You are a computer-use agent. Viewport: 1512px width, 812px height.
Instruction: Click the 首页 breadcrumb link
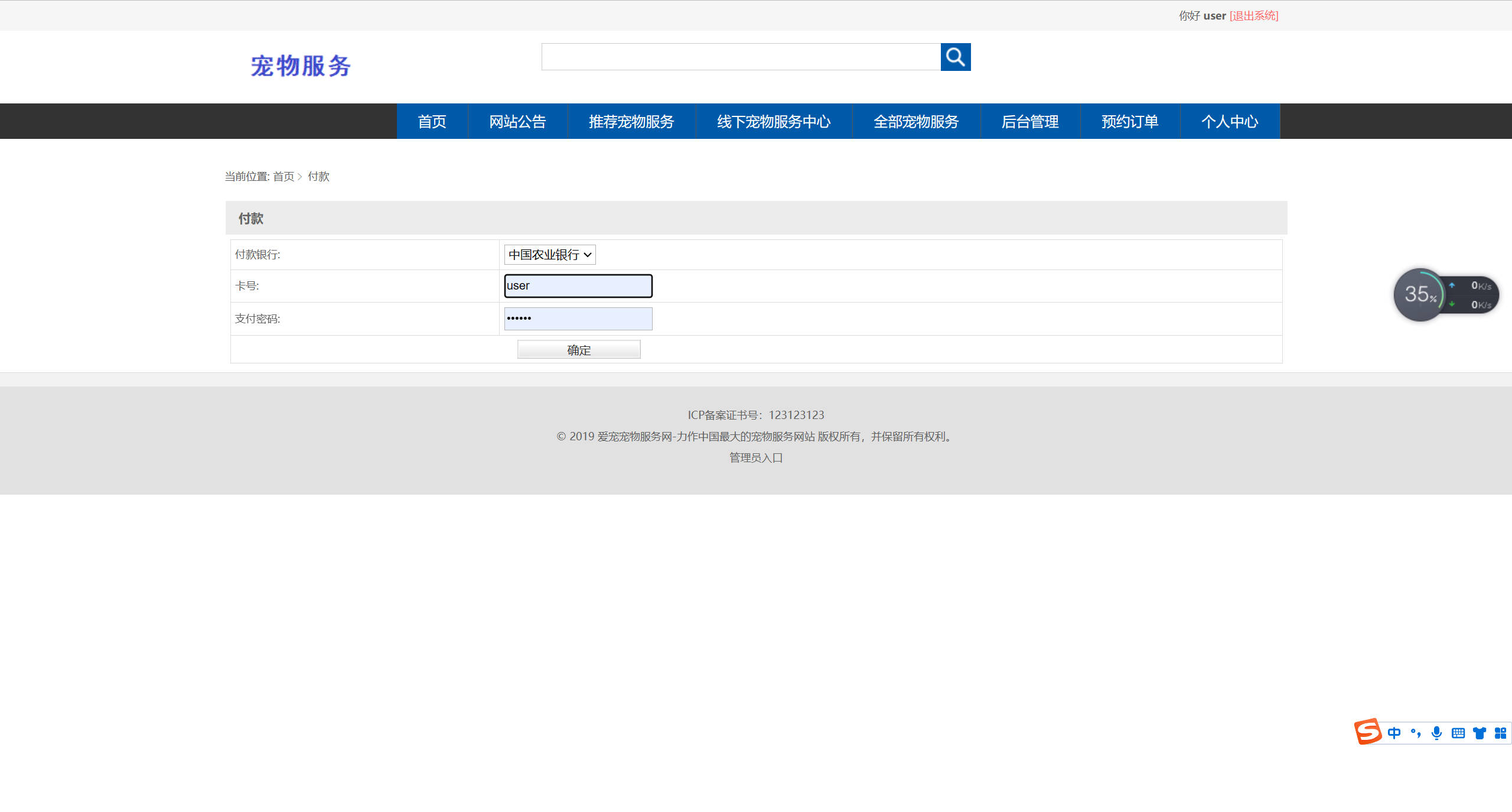coord(283,177)
